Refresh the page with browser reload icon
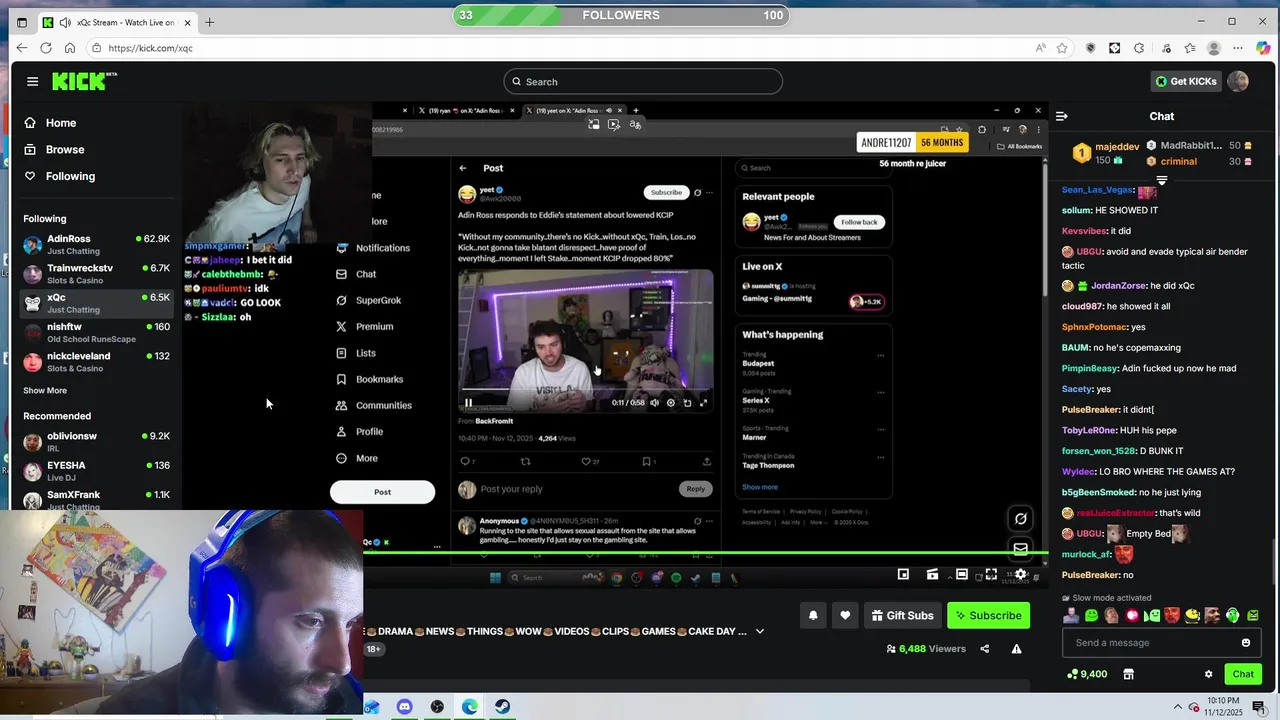The image size is (1280, 720). (46, 48)
